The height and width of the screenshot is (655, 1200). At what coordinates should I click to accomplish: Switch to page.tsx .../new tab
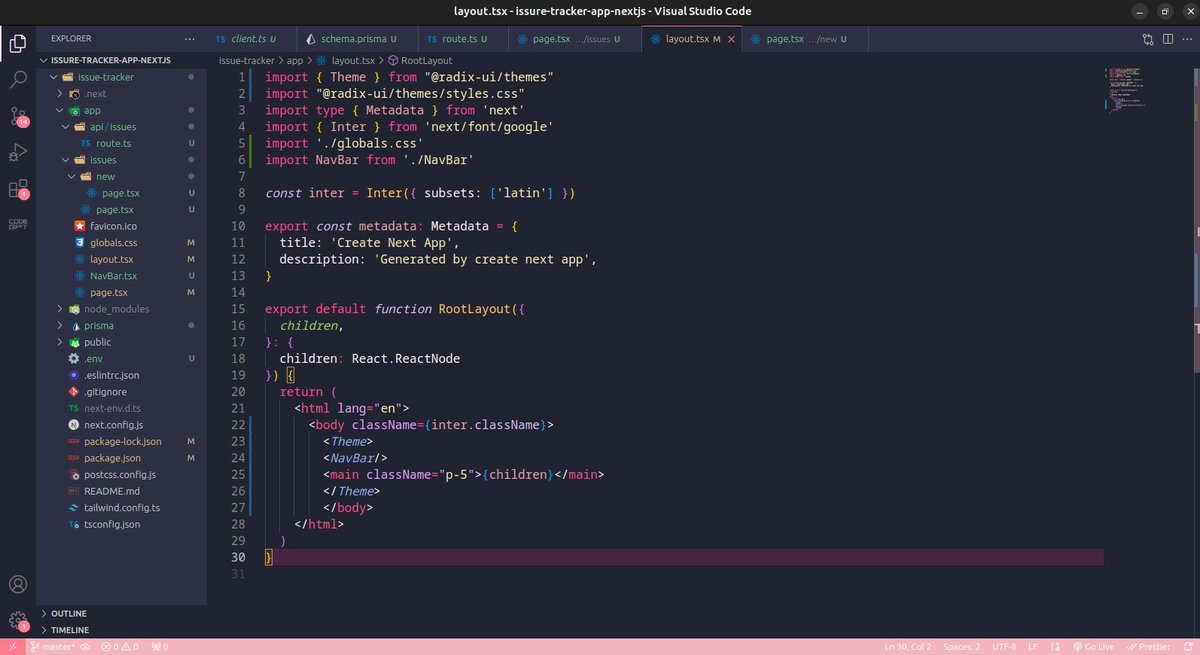tap(804, 39)
